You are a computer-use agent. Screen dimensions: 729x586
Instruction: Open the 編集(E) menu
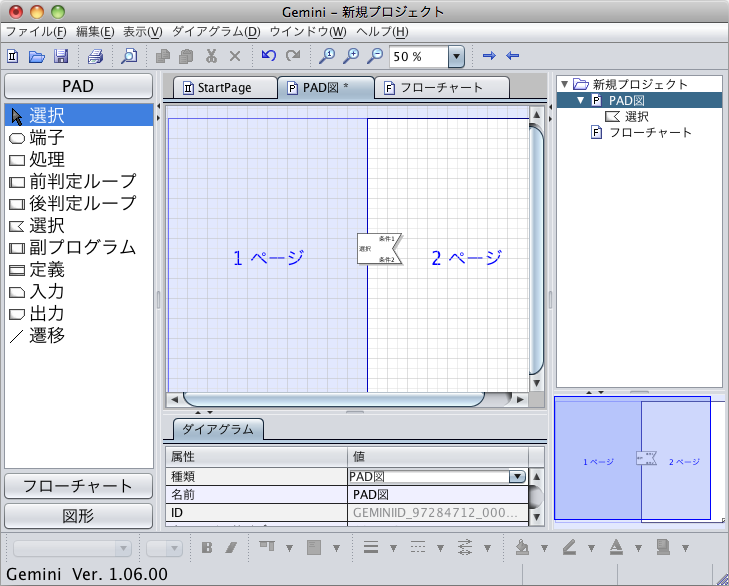tap(95, 32)
